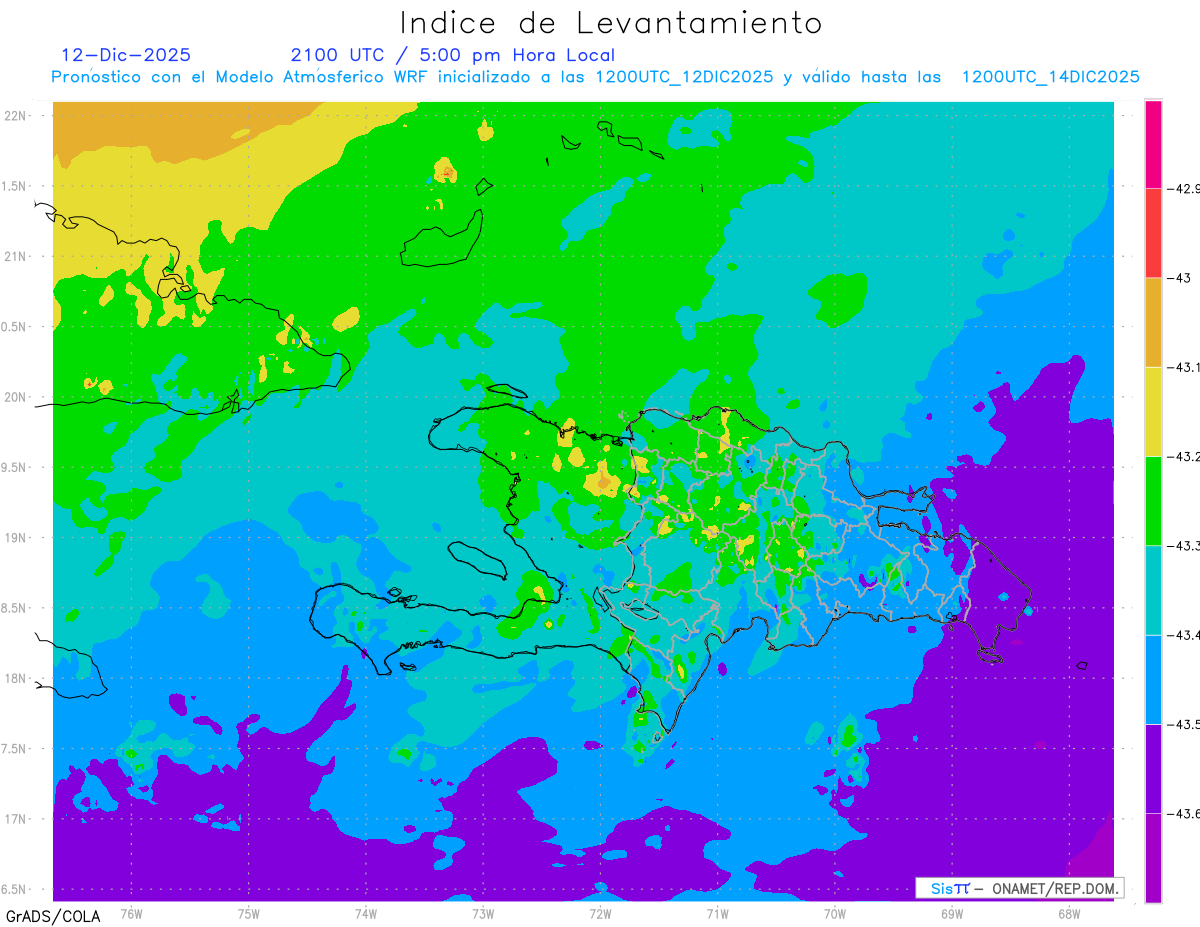Screen dimensions: 1200x927
Task: Click the GrADS/COLA label
Action: [46, 916]
